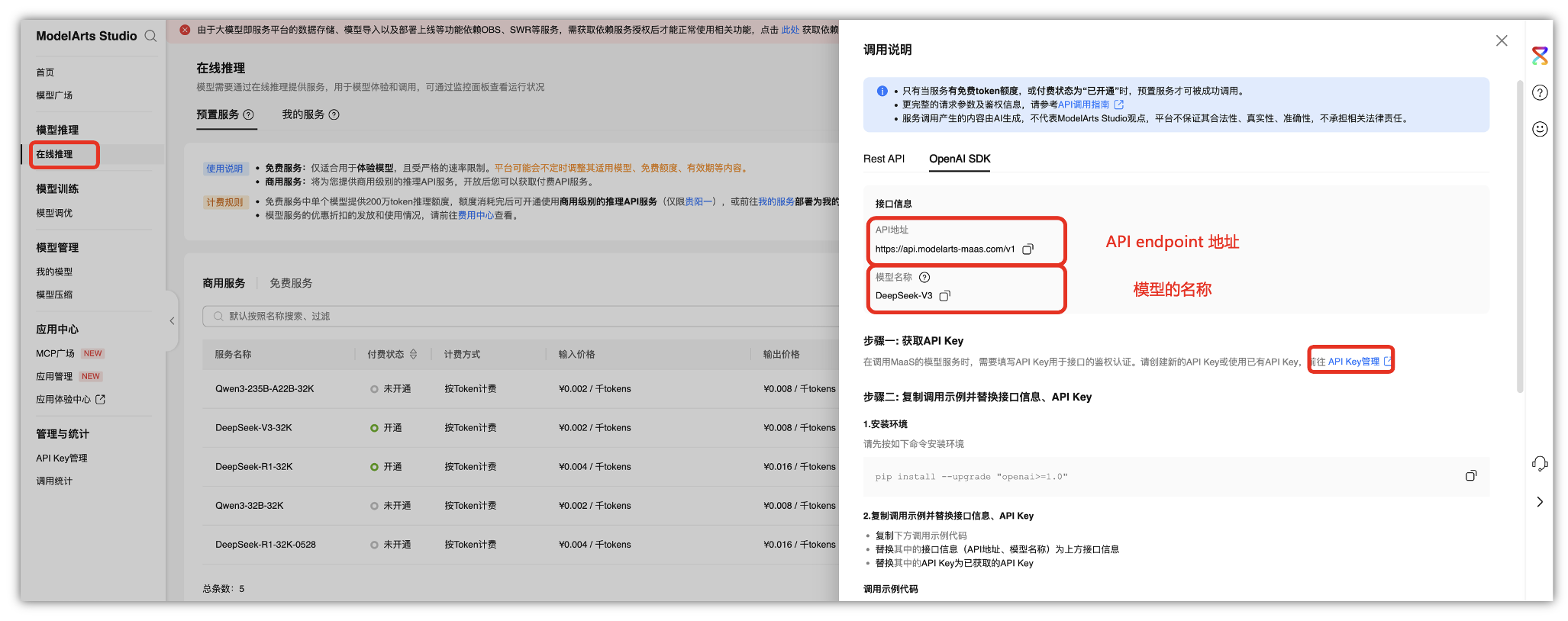Click the help icon next to 预置服务
This screenshot has height=621, width=1568.
pyautogui.click(x=248, y=114)
